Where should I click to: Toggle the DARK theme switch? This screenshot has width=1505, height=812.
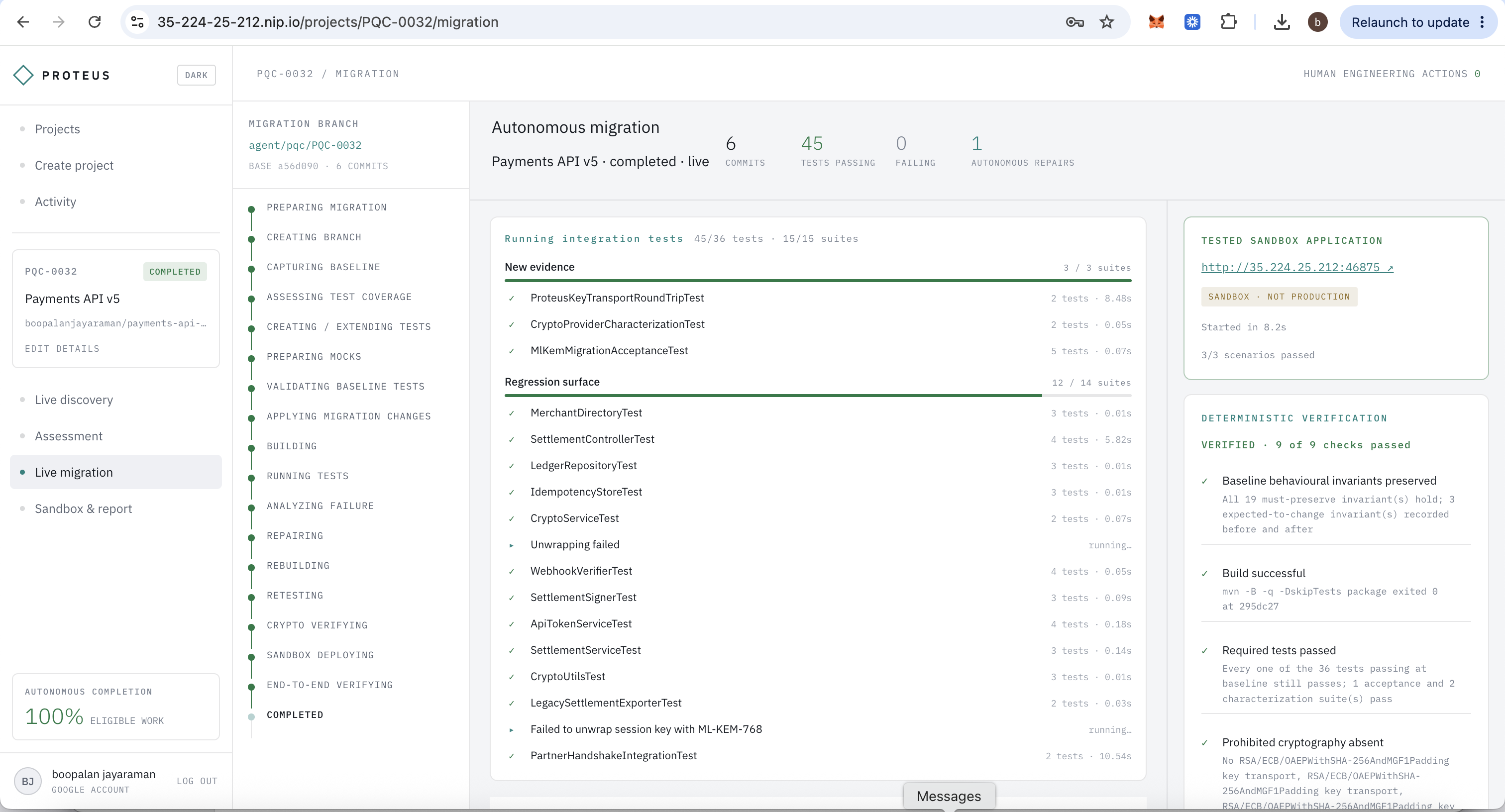[196, 75]
